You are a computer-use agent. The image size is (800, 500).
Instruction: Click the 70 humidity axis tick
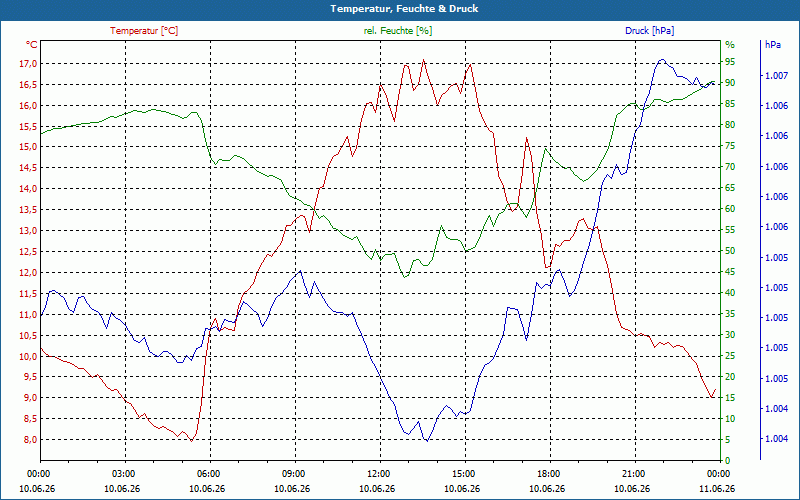730,167
